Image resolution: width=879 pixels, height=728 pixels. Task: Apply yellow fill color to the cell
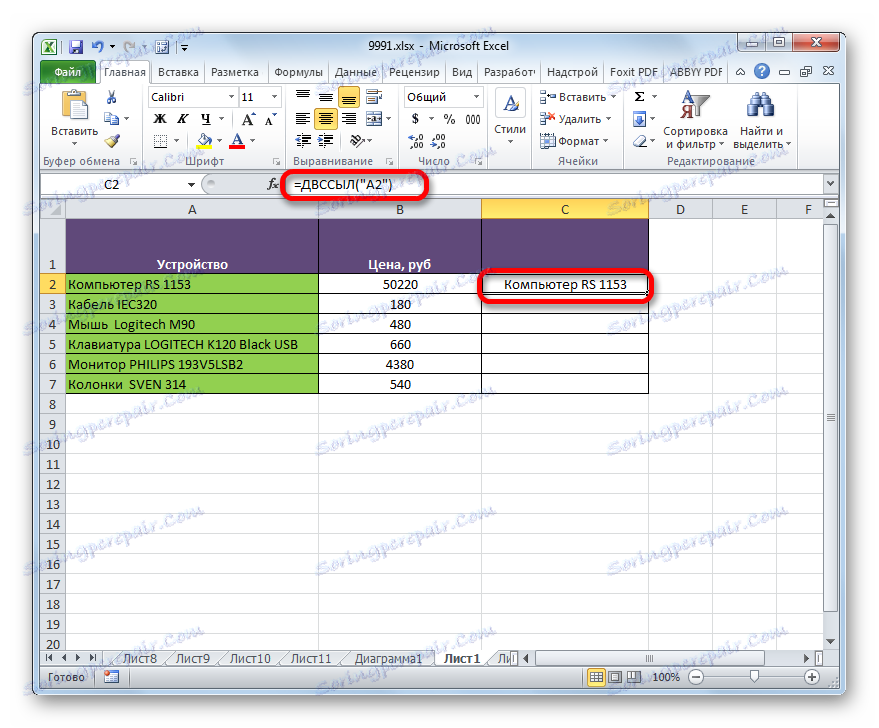click(x=205, y=141)
